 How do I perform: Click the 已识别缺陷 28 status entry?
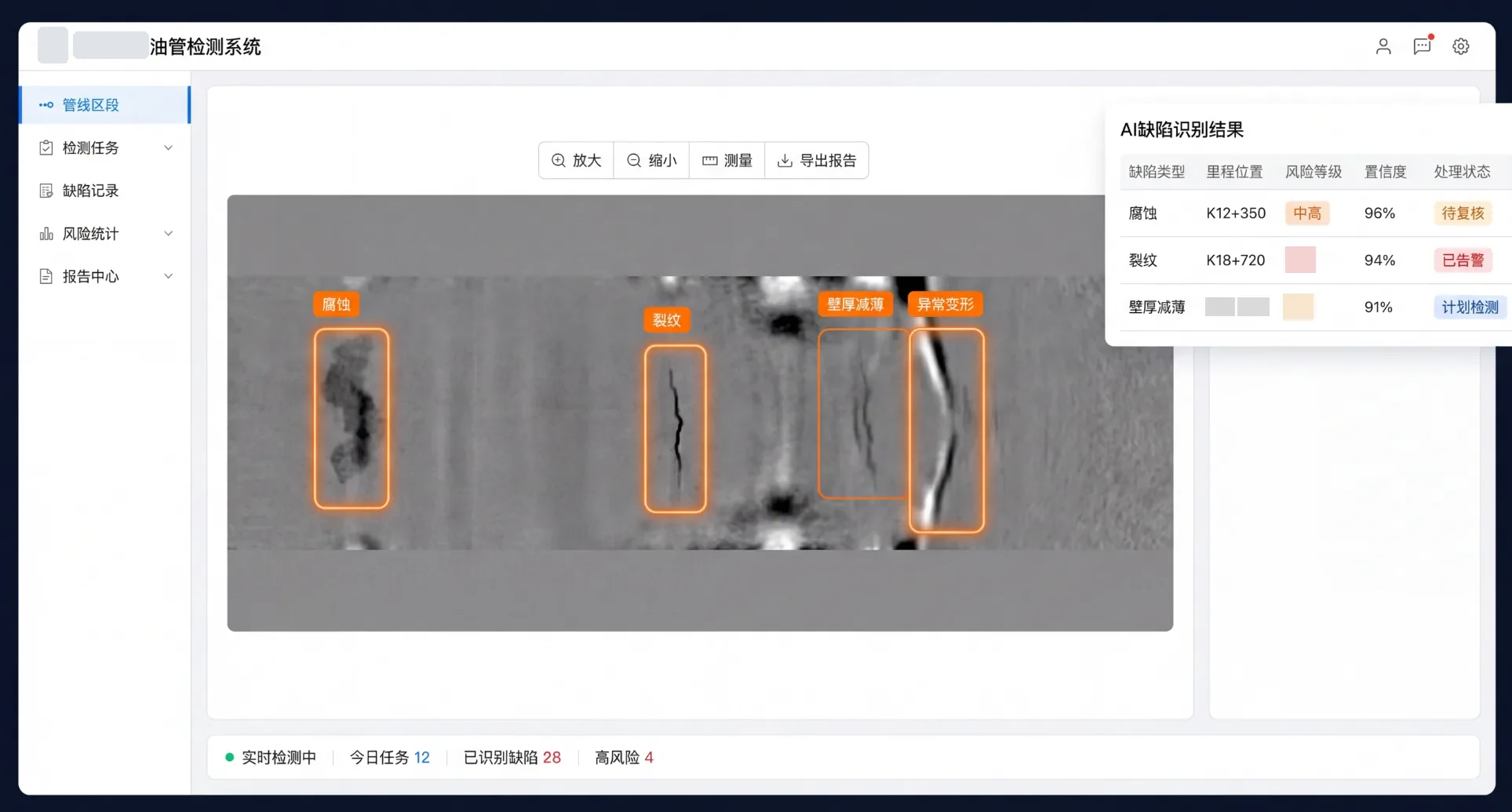pos(512,758)
